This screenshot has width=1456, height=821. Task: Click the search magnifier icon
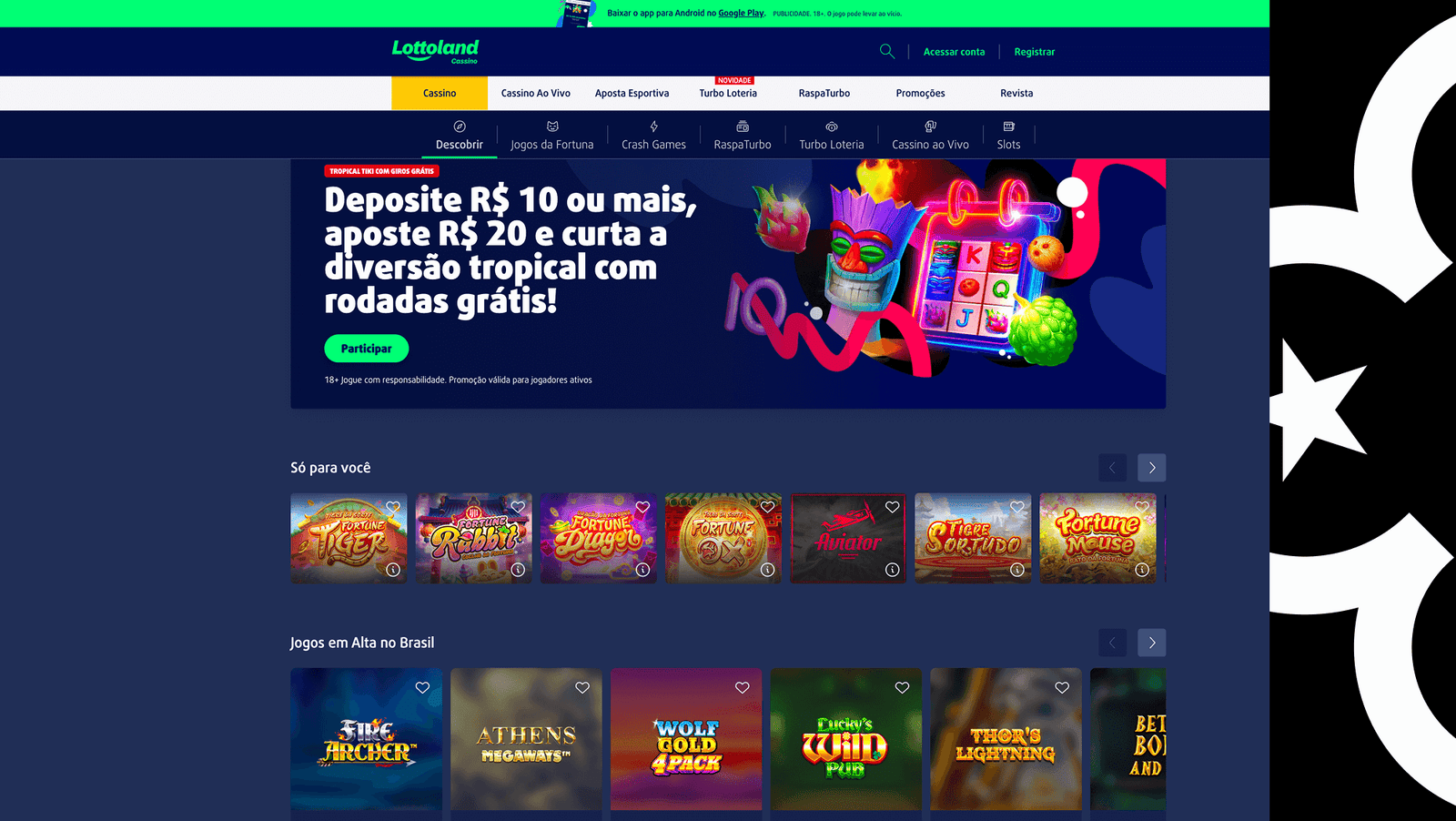(887, 52)
